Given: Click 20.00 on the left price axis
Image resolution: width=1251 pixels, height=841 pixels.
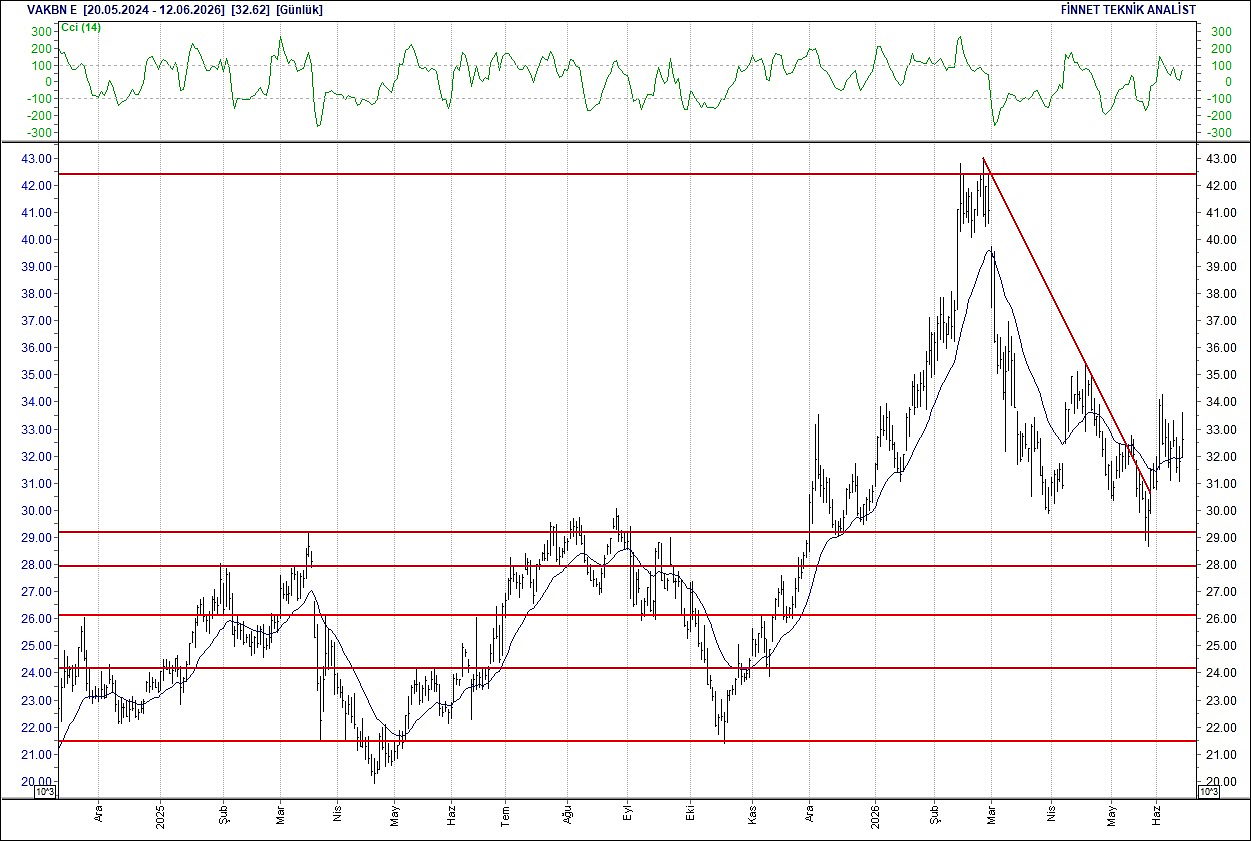Looking at the screenshot, I should coord(36,782).
